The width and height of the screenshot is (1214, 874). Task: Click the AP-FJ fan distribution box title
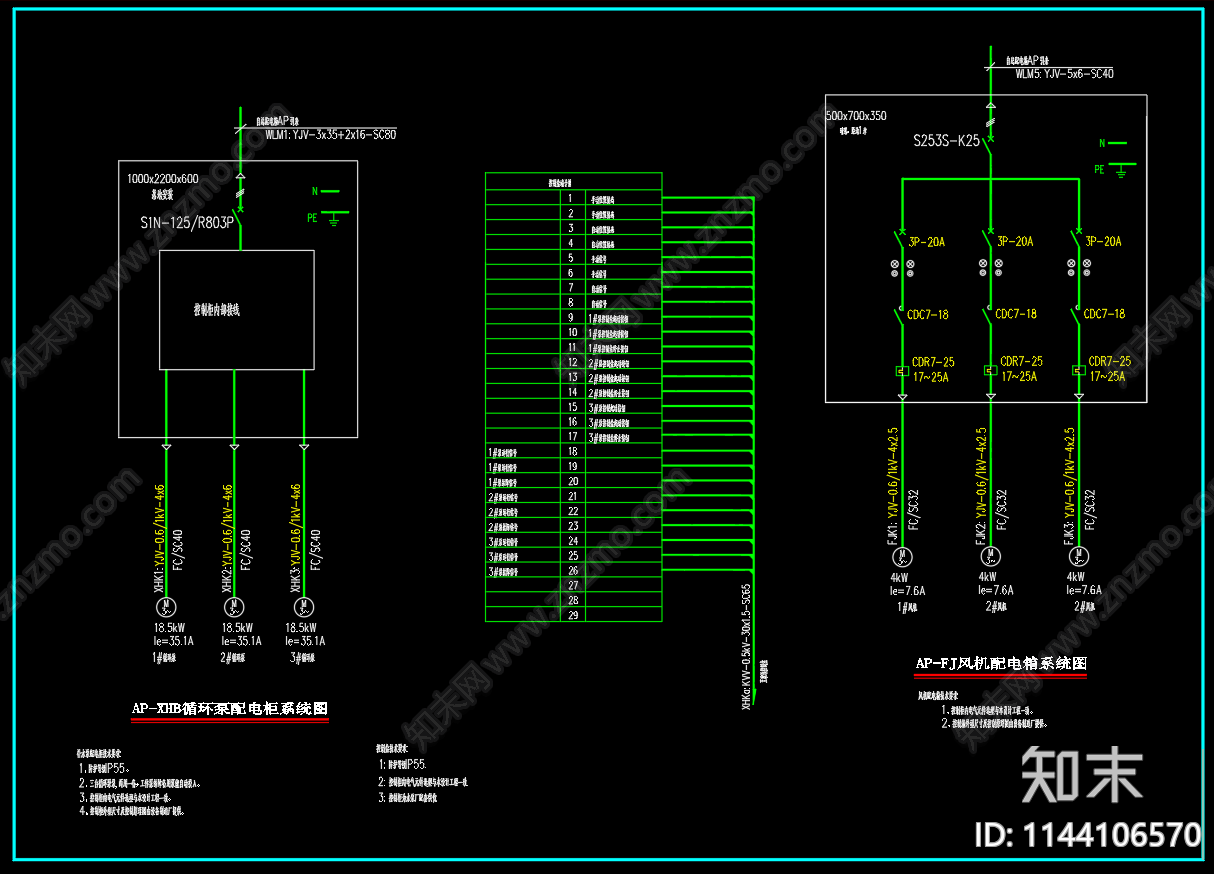1001,663
